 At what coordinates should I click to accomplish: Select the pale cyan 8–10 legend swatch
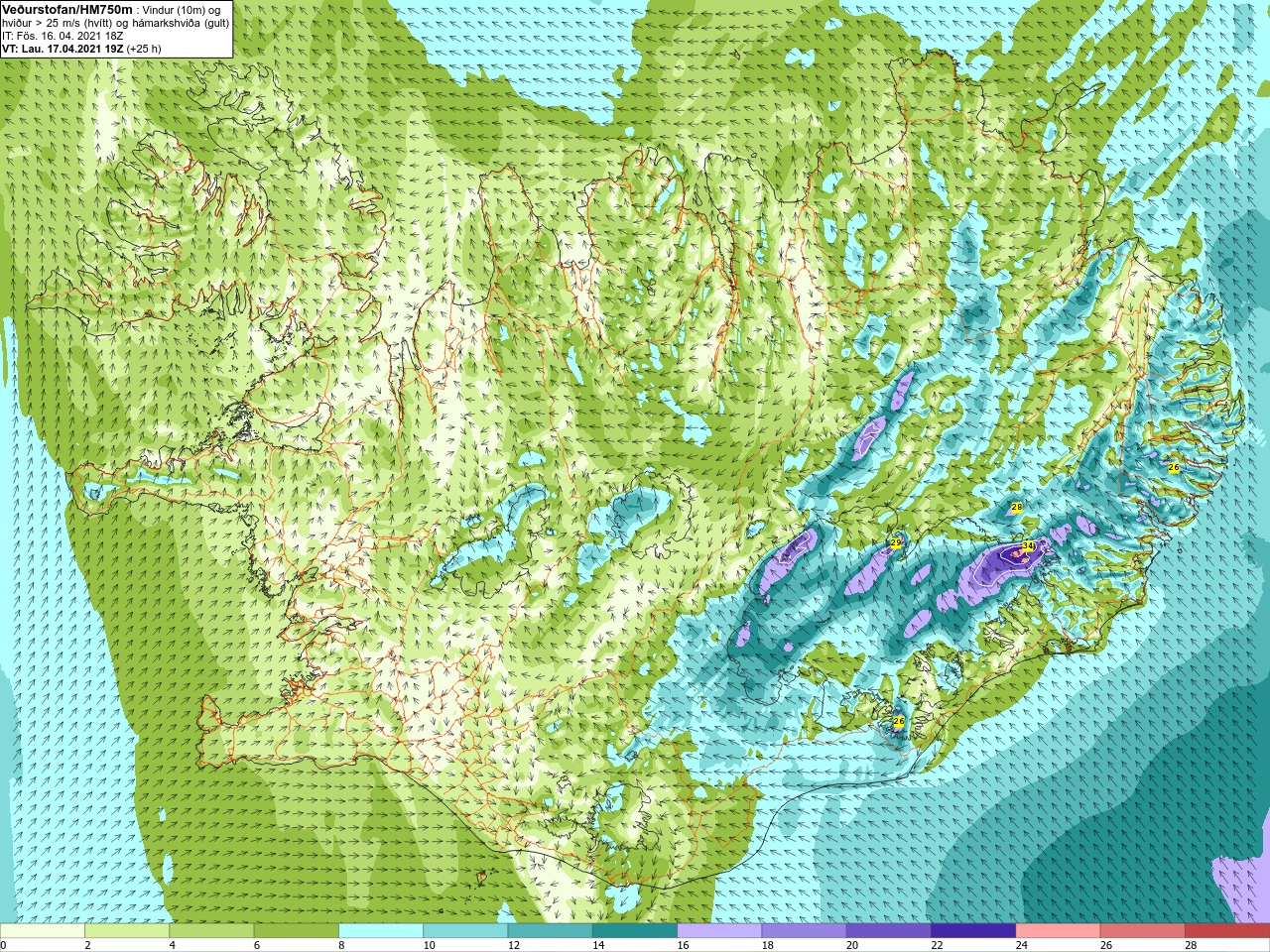pos(381,931)
